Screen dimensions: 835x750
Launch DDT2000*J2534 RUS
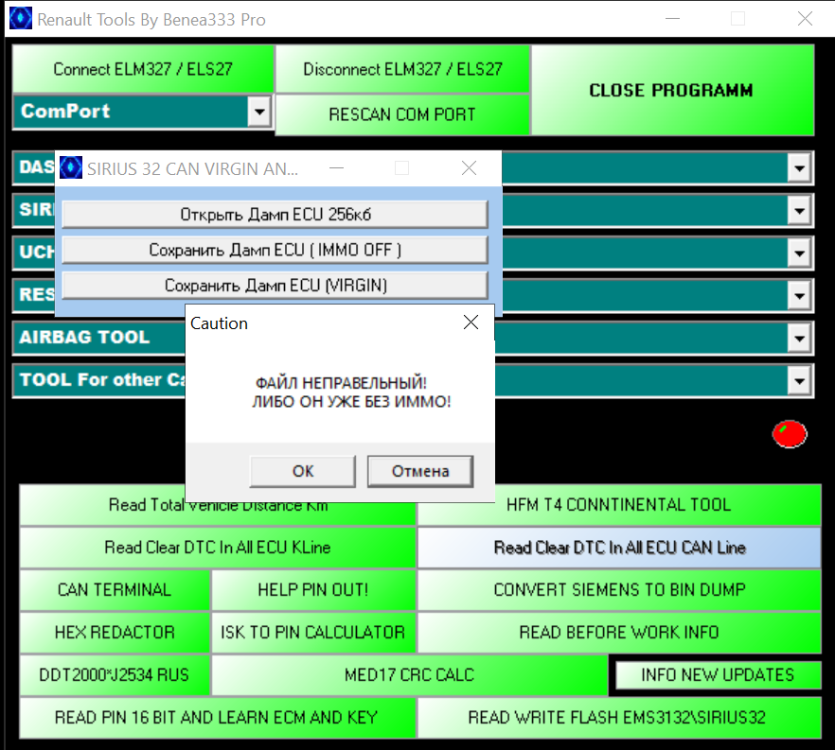point(114,675)
